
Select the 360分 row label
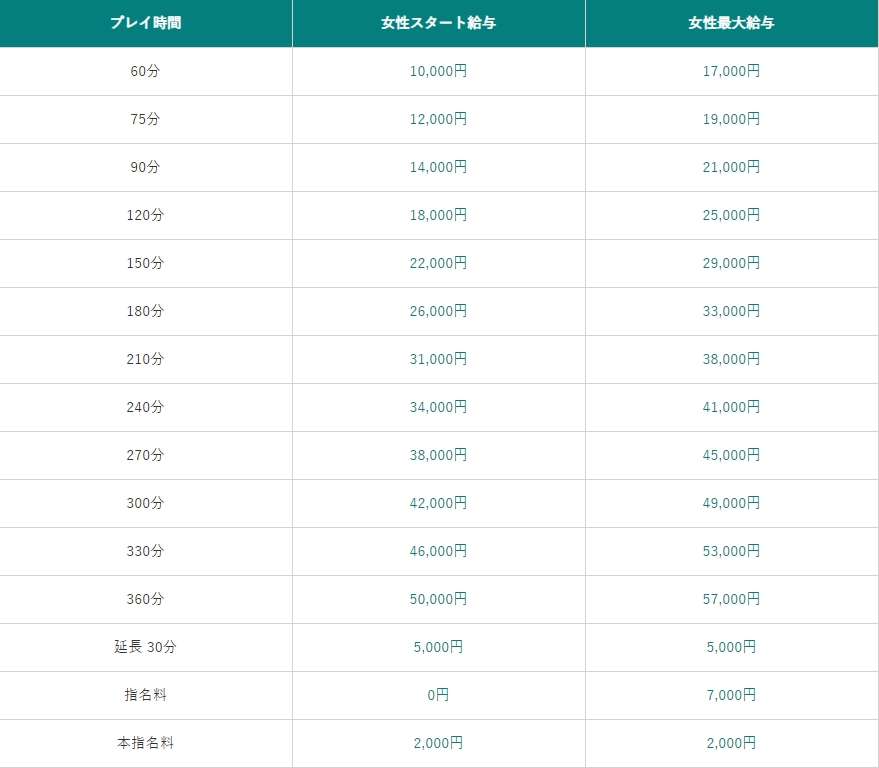(x=145, y=599)
